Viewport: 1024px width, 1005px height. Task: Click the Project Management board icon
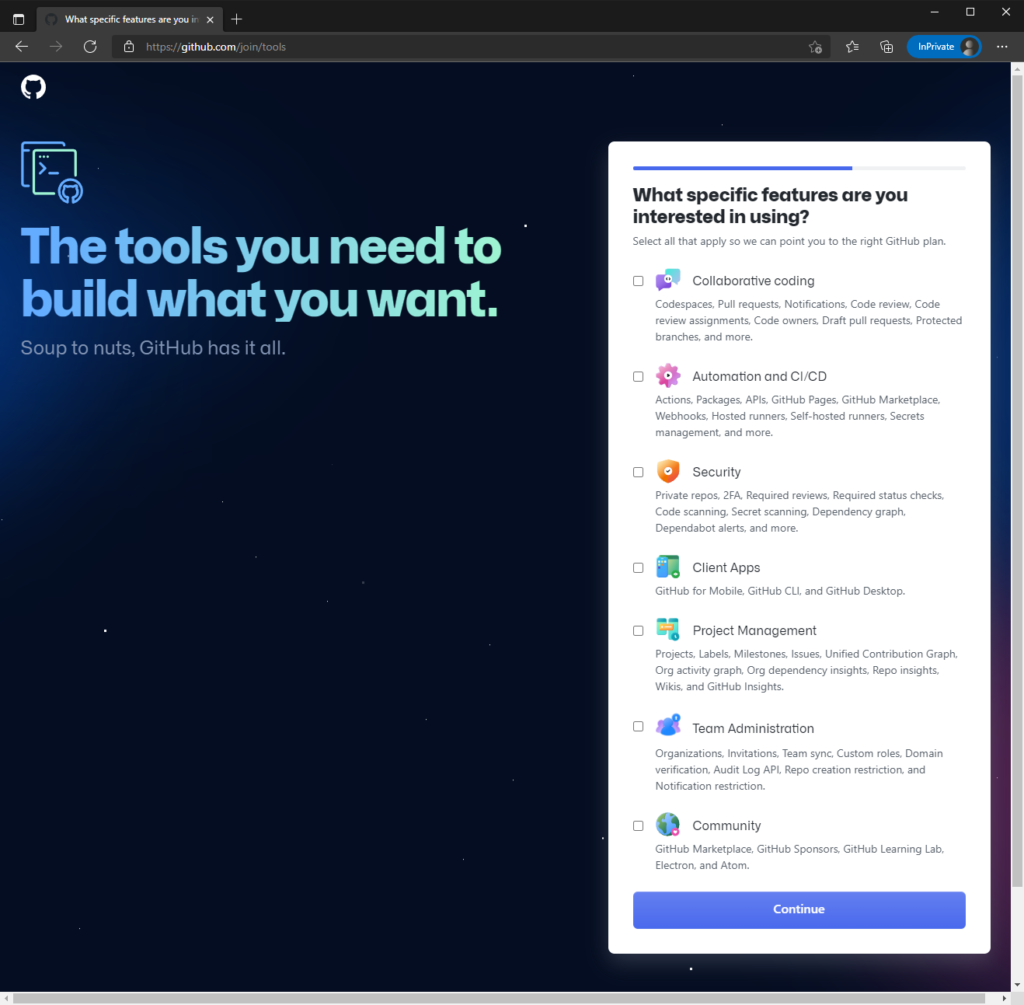pyautogui.click(x=668, y=630)
